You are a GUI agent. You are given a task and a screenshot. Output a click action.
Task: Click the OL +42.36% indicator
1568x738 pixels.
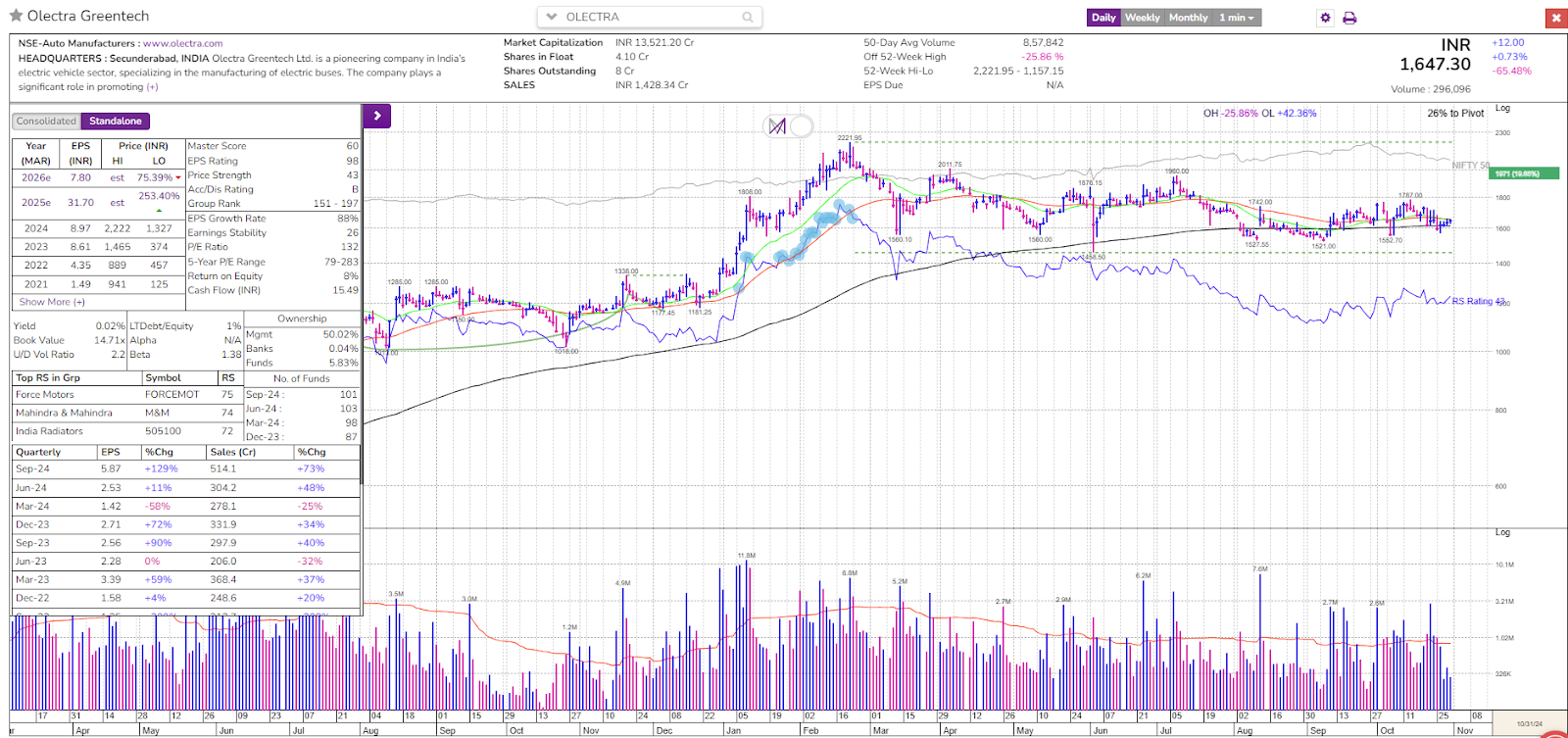point(1289,114)
